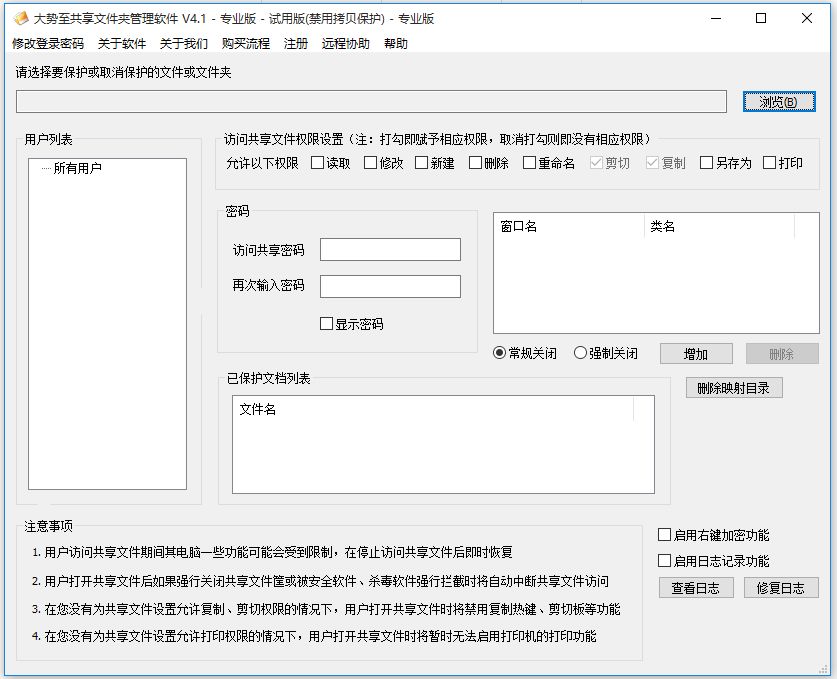Click the 浏览(B) button

click(x=779, y=102)
